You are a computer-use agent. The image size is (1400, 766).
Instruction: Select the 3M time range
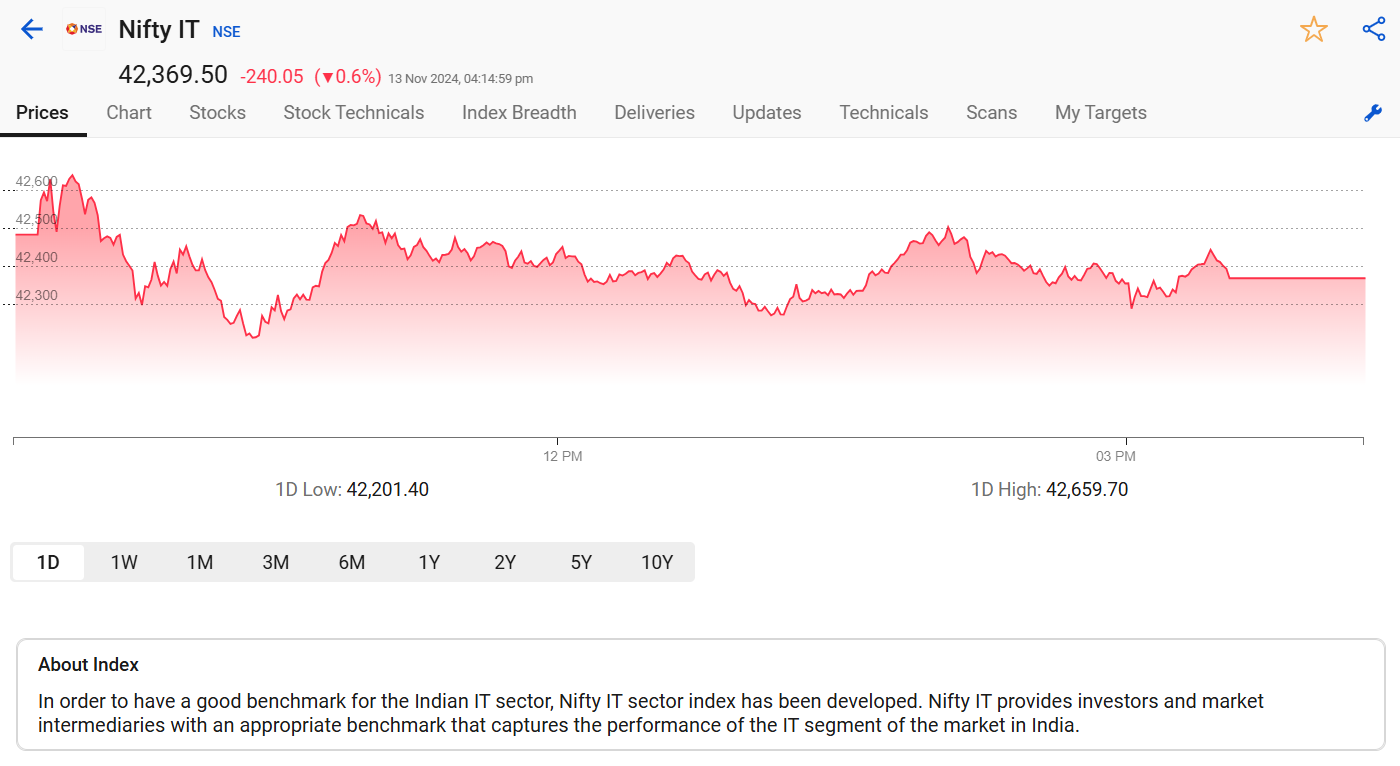coord(276,562)
